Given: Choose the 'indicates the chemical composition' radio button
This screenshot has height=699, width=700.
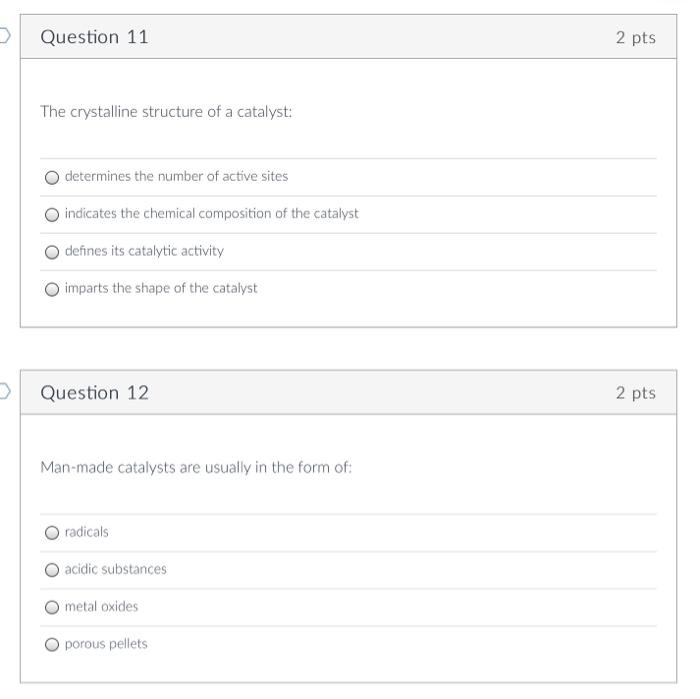Looking at the screenshot, I should pos(52,214).
